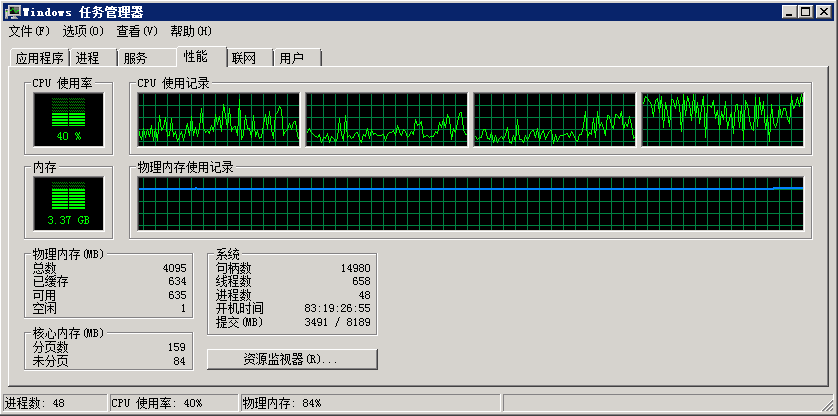This screenshot has width=838, height=416.
Task: Click the 句柄数 value 14980
Action: tap(355, 268)
